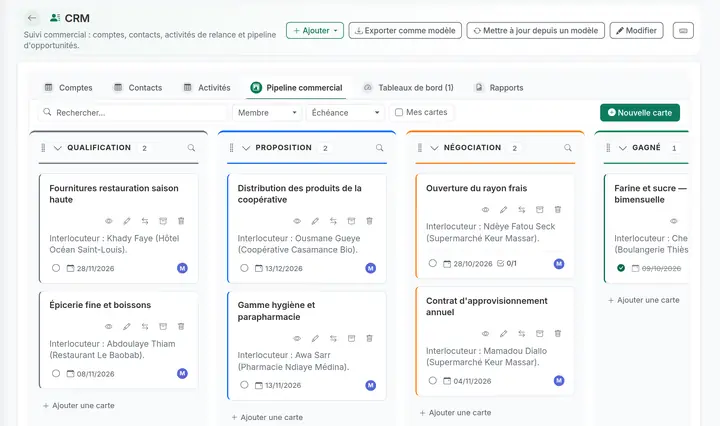This screenshot has width=720, height=426.
Task: Open the Ajouter dropdown button
Action: [x=315, y=30]
